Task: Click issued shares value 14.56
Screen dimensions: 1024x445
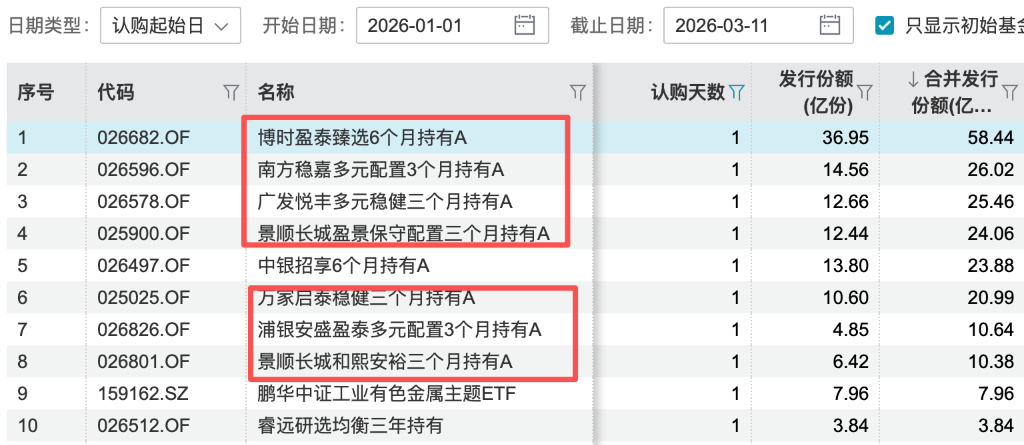Action: tap(847, 170)
